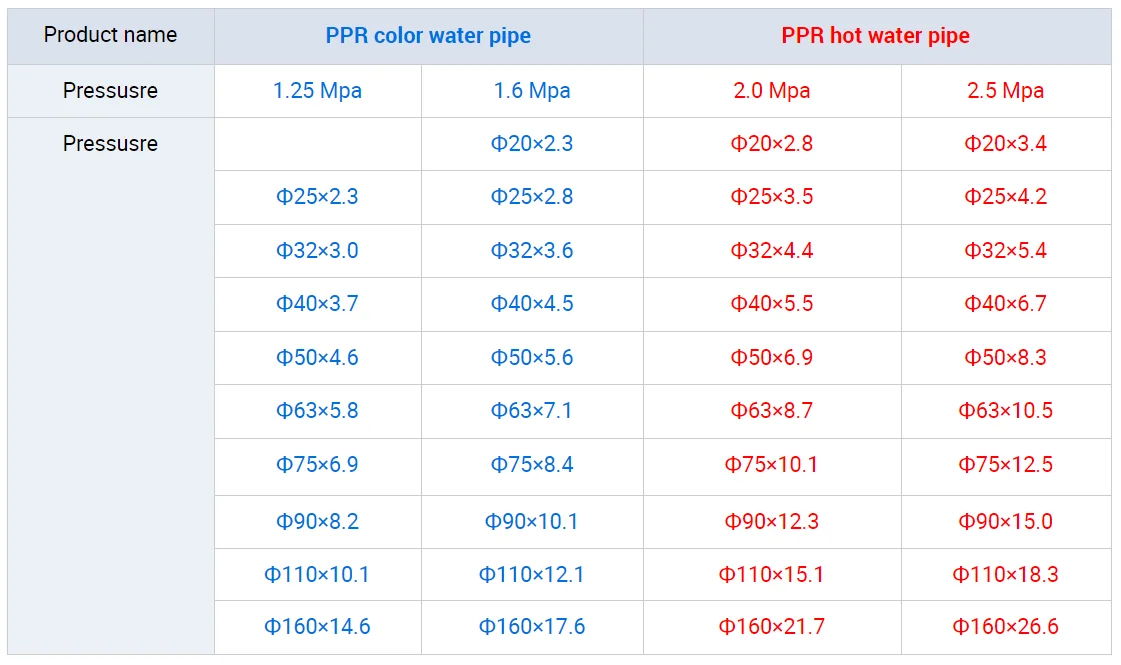Click the 1.25 Mpa pressure cell

pos(317,91)
